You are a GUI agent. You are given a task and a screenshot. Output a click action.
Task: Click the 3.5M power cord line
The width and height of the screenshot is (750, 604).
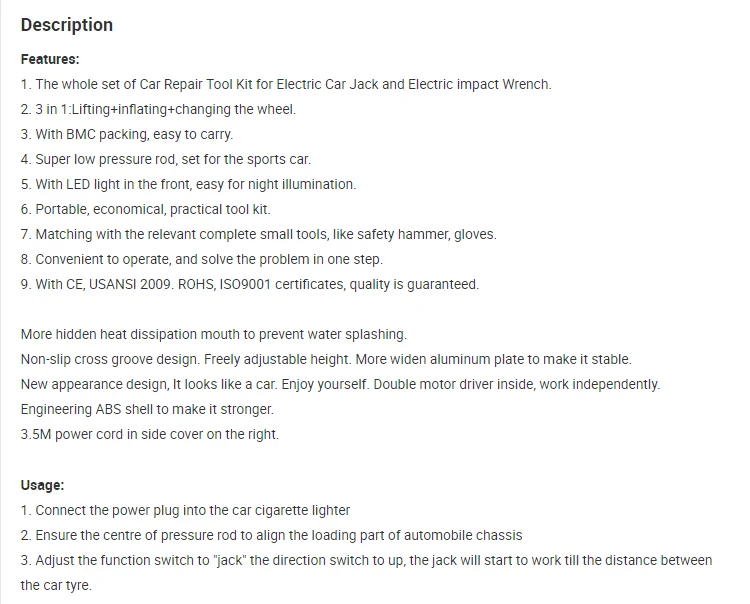pyautogui.click(x=150, y=435)
